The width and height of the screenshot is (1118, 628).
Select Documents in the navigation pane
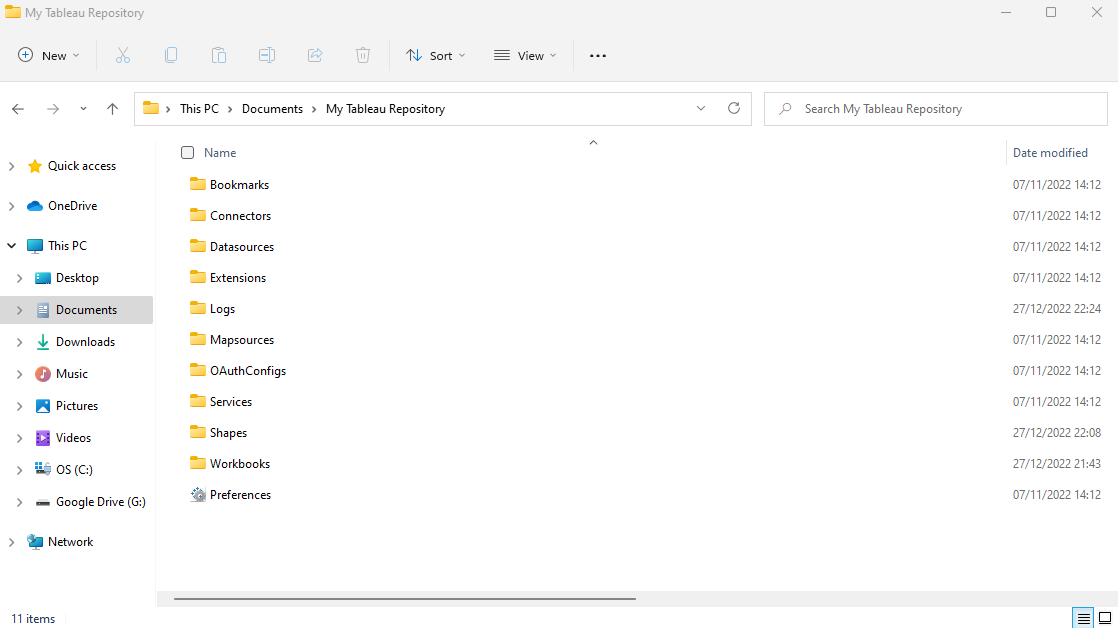[77, 310]
